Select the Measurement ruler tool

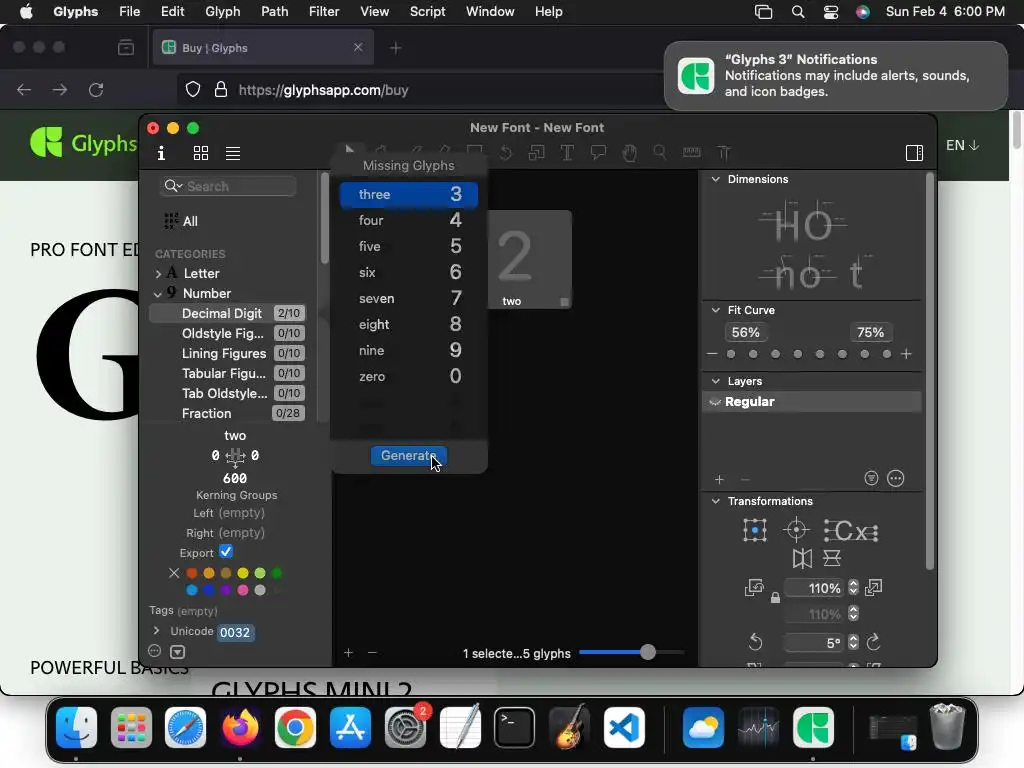pos(692,153)
